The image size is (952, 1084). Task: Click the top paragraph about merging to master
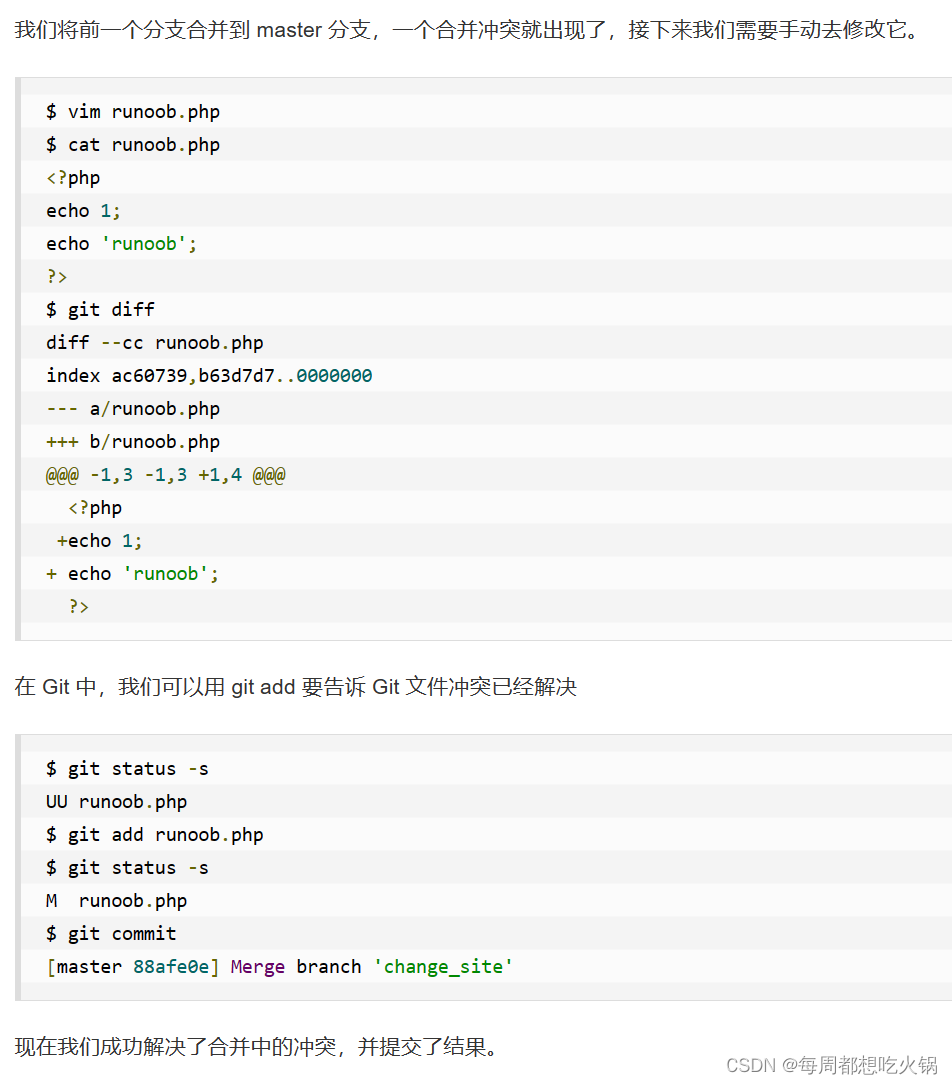[467, 30]
